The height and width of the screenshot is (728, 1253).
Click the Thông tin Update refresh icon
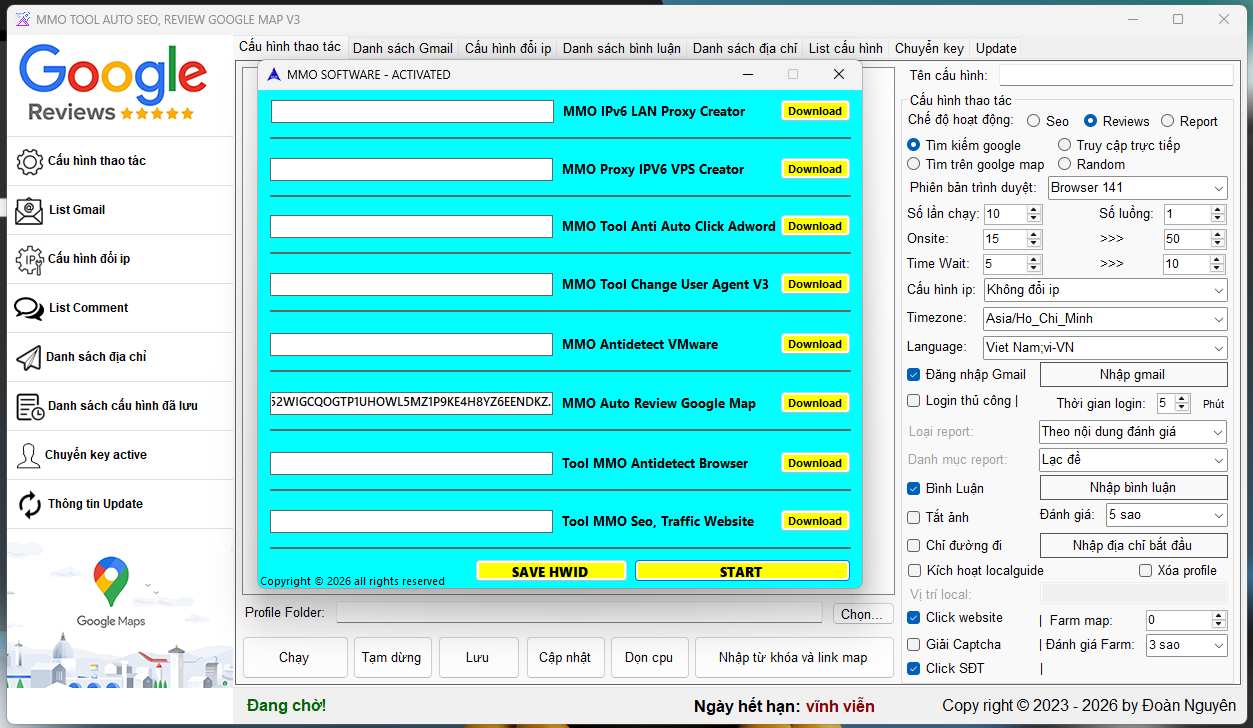31,504
